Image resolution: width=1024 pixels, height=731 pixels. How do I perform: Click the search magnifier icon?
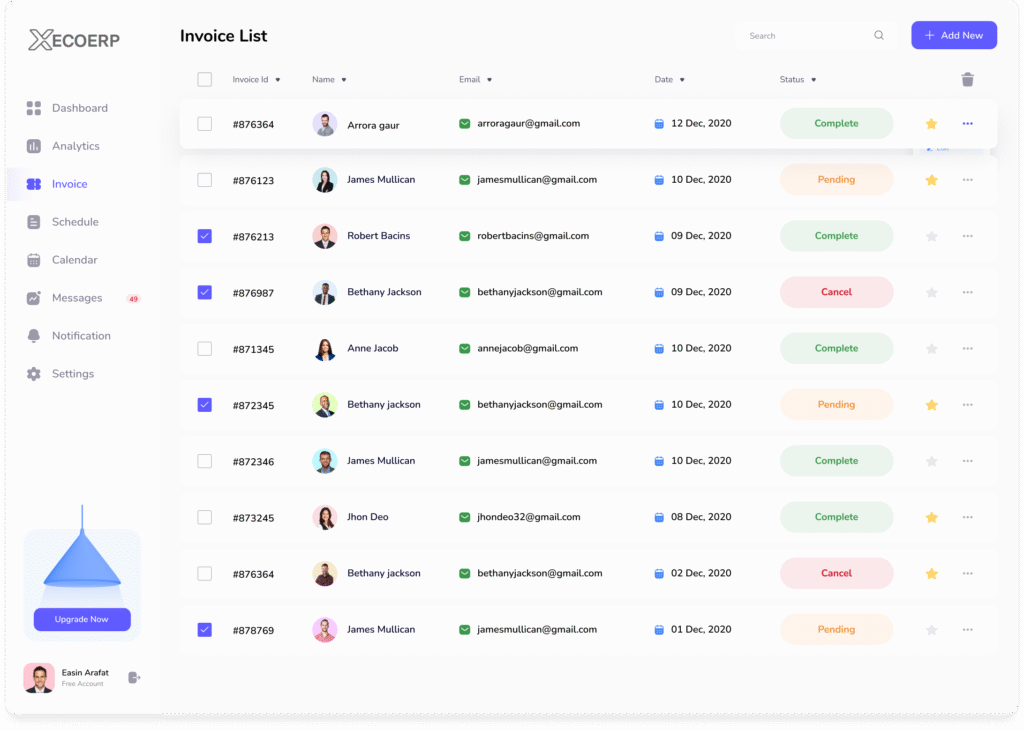tap(879, 36)
